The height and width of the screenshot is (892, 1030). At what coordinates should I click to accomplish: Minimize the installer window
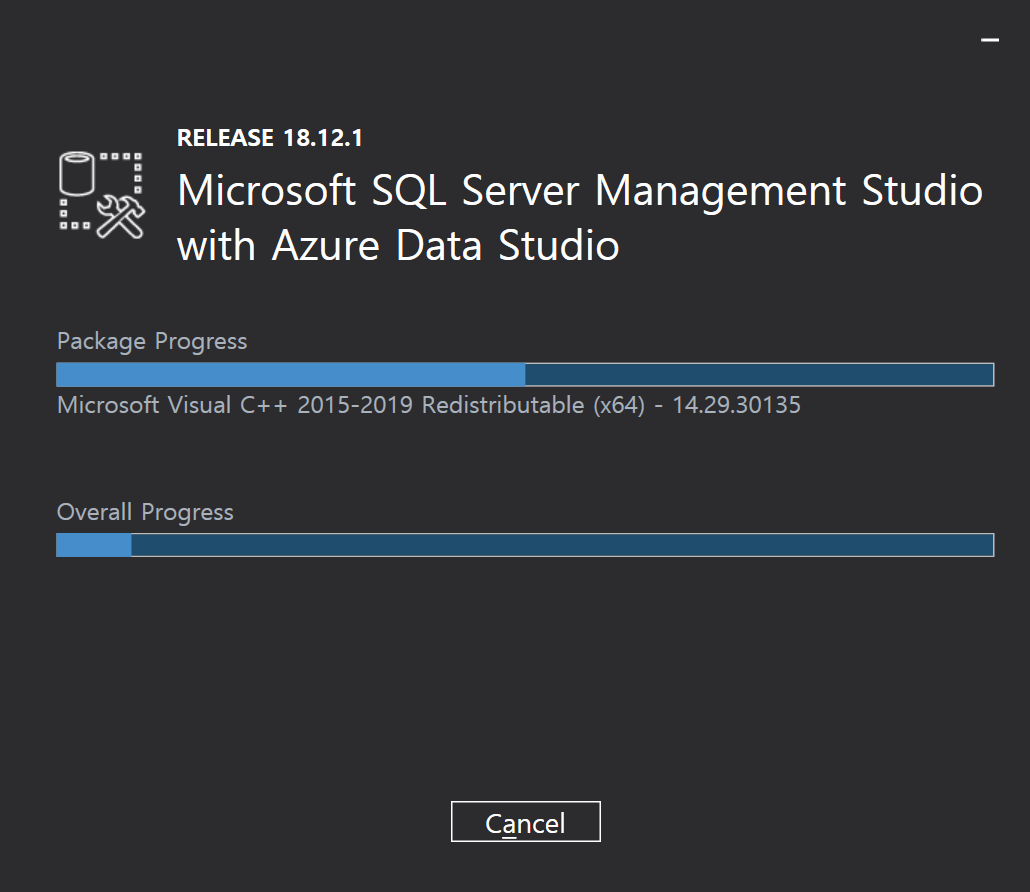[x=990, y=40]
